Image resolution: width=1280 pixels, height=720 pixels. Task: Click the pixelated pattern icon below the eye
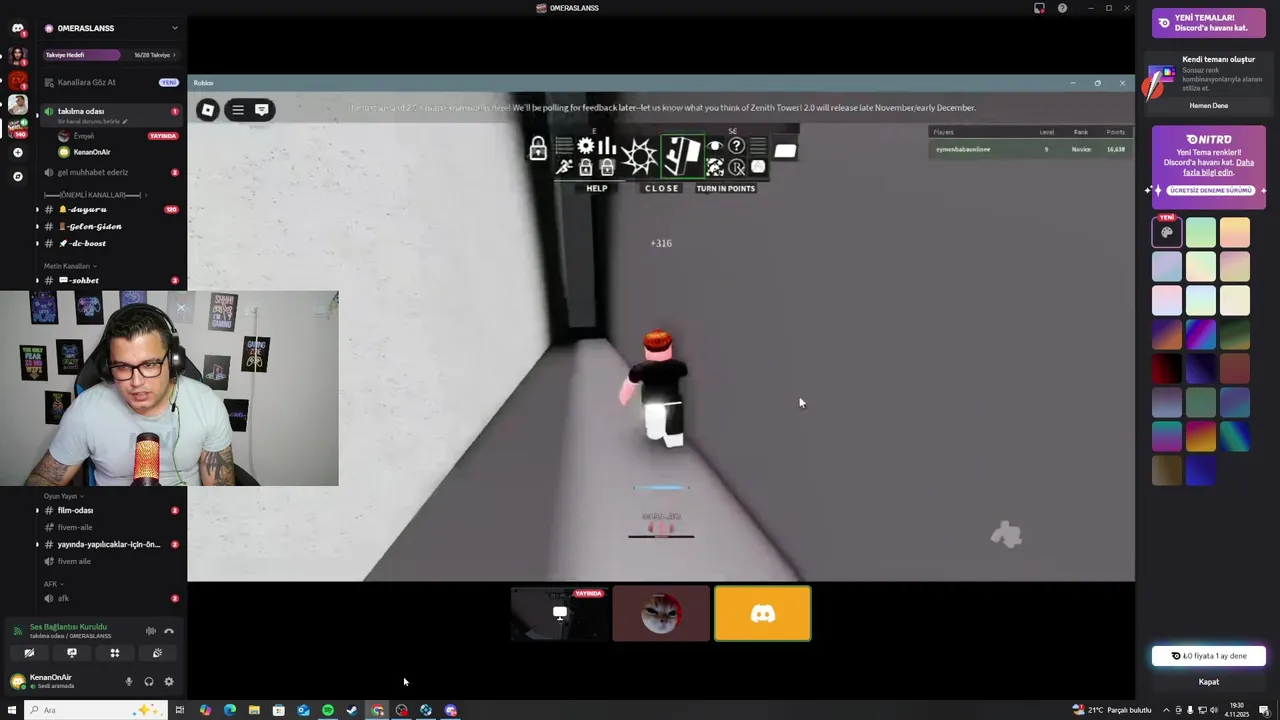click(x=715, y=167)
